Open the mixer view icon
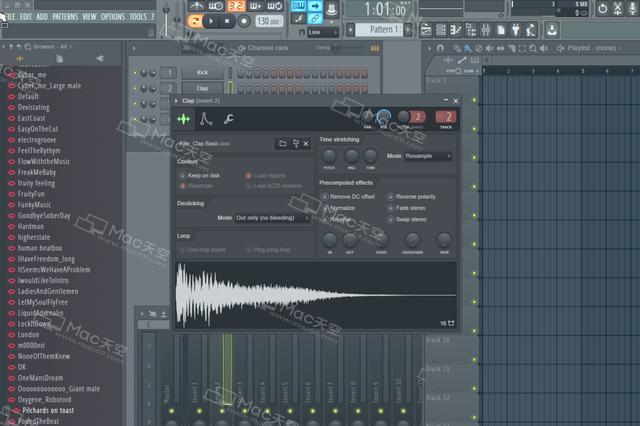 [486, 30]
